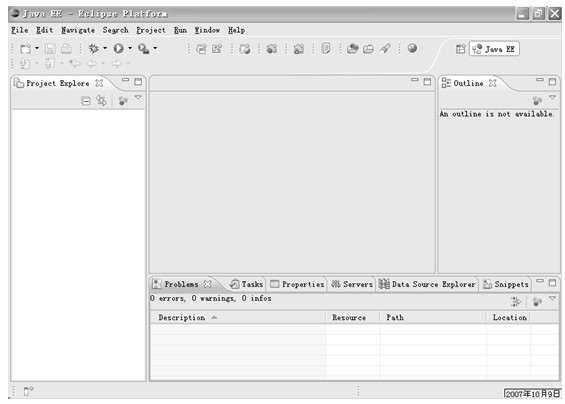
Task: Open the Help menu
Action: pos(236,30)
